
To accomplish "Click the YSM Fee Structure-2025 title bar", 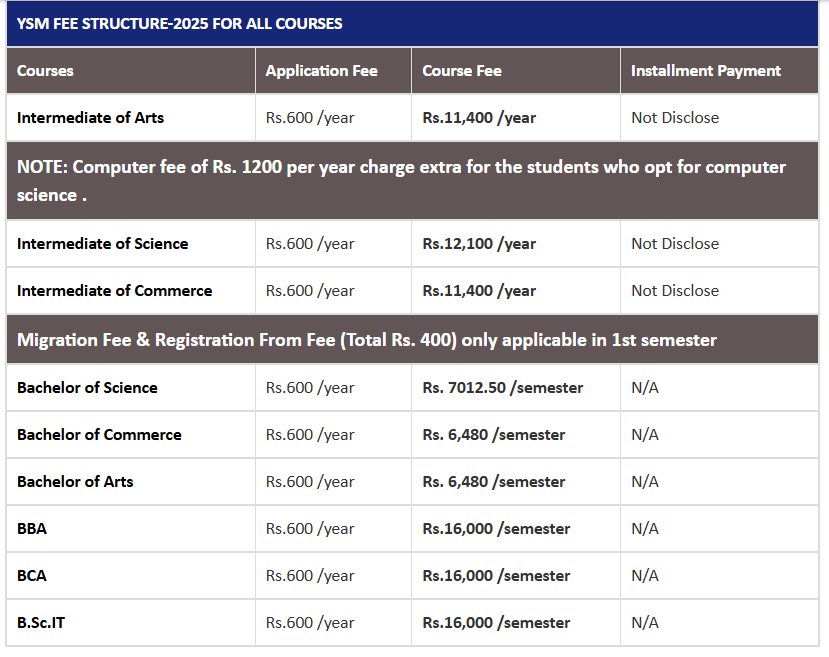I will pos(180,23).
